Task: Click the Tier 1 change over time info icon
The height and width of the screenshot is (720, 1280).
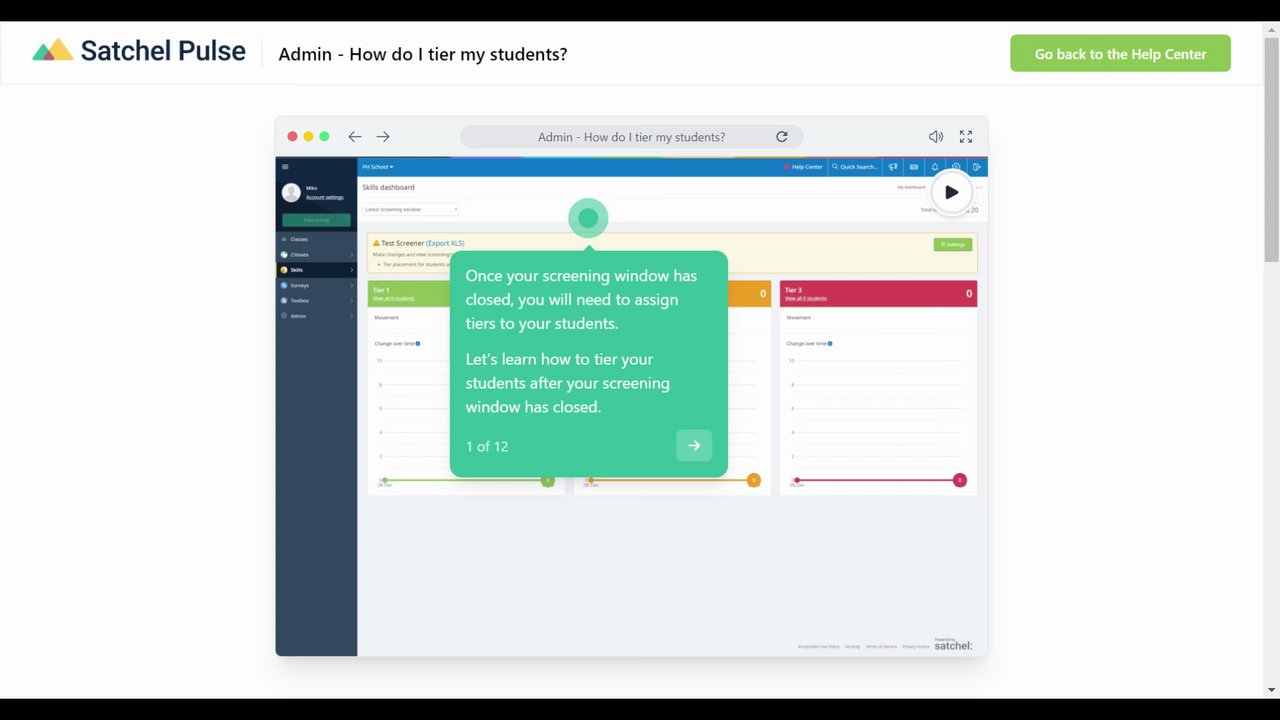Action: (417, 343)
